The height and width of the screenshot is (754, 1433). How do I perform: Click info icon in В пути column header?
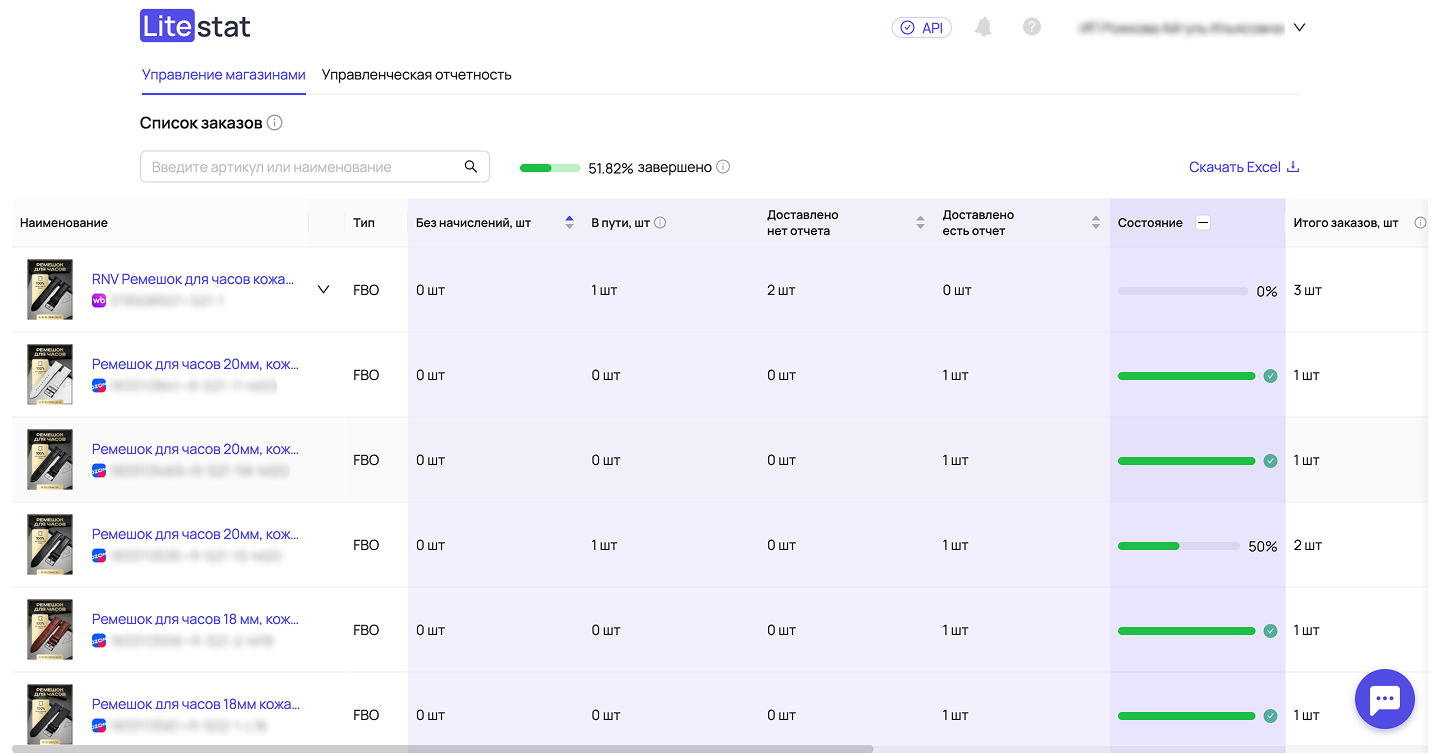pyautogui.click(x=660, y=223)
